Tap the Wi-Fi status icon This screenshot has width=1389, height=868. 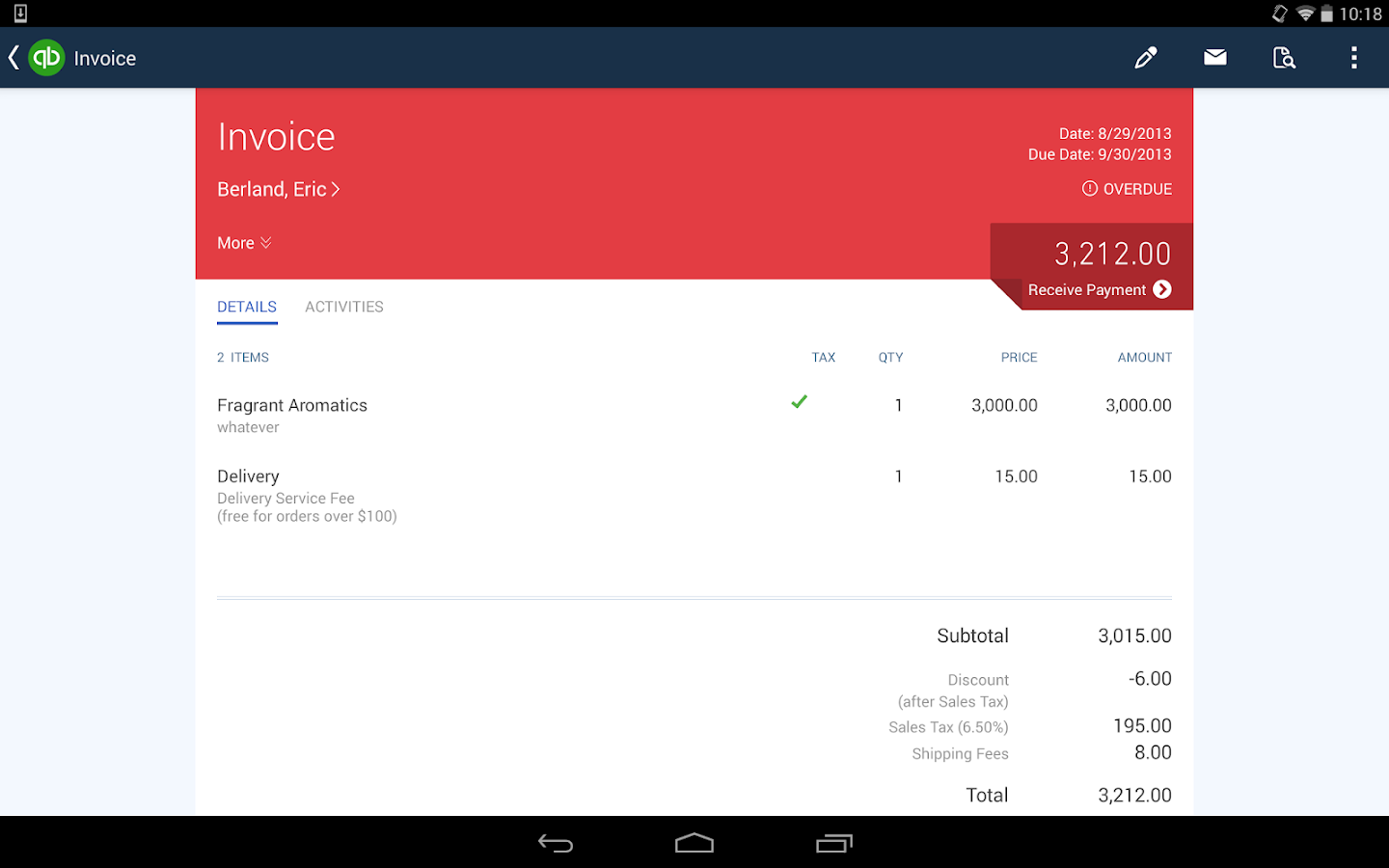[1305, 14]
